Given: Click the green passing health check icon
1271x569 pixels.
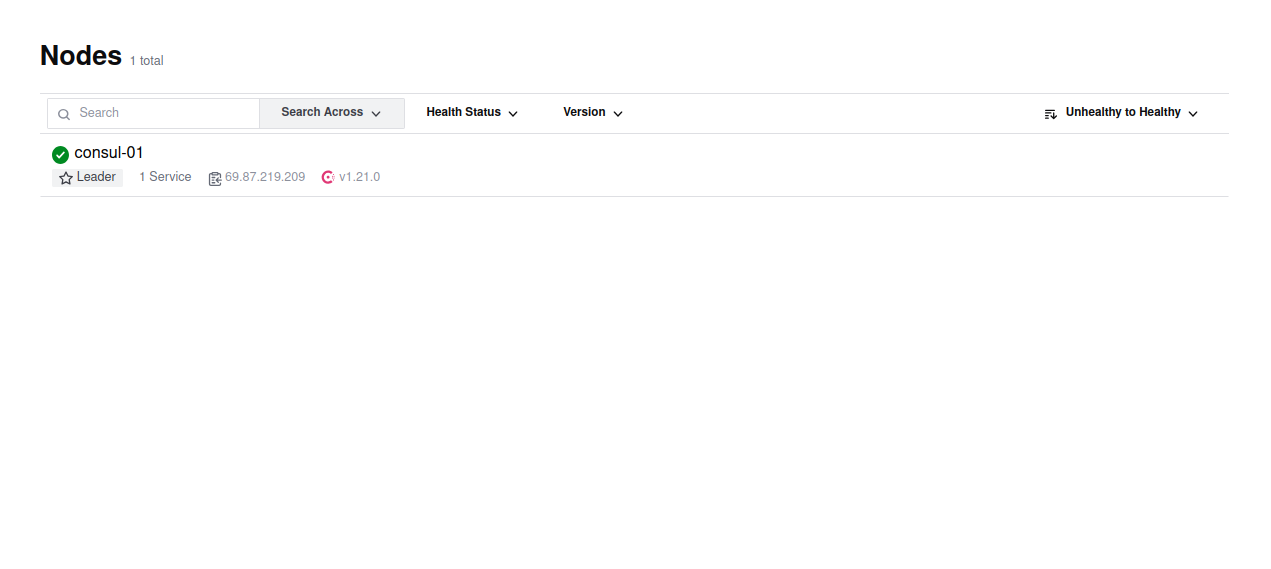Looking at the screenshot, I should [x=60, y=154].
